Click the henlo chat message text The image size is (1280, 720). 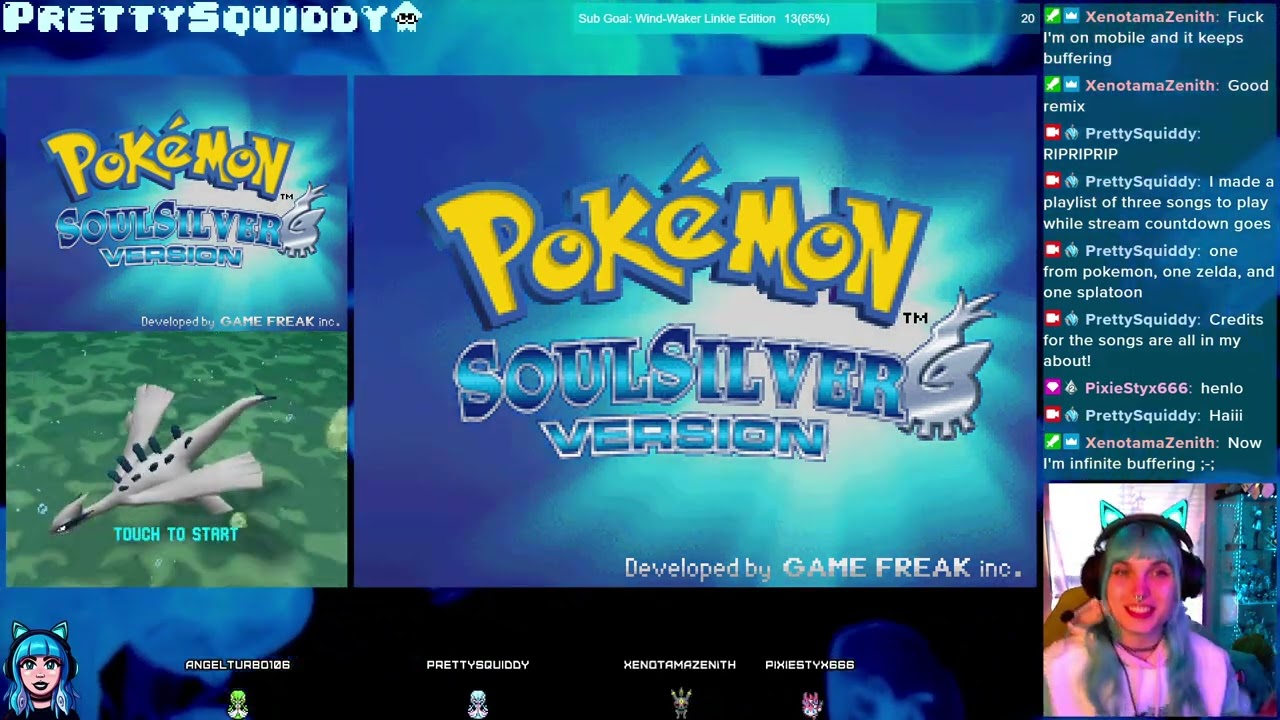pos(1221,388)
